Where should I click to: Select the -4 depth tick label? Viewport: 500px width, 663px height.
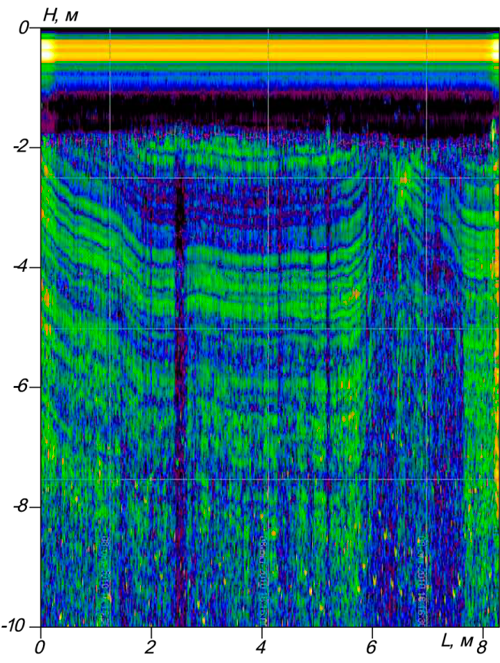coord(20,267)
